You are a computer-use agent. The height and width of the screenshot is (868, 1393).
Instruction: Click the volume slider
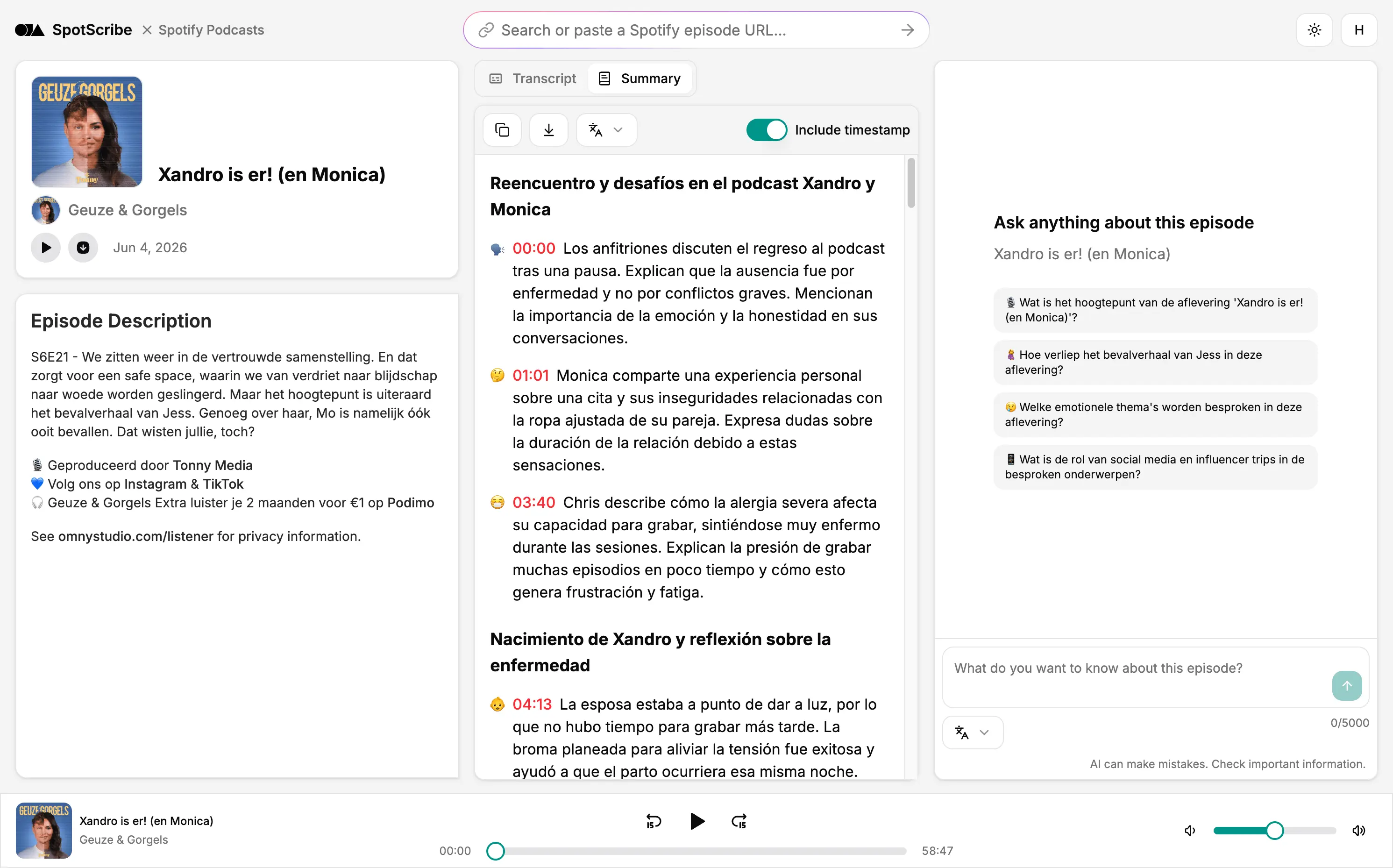[x=1275, y=831]
